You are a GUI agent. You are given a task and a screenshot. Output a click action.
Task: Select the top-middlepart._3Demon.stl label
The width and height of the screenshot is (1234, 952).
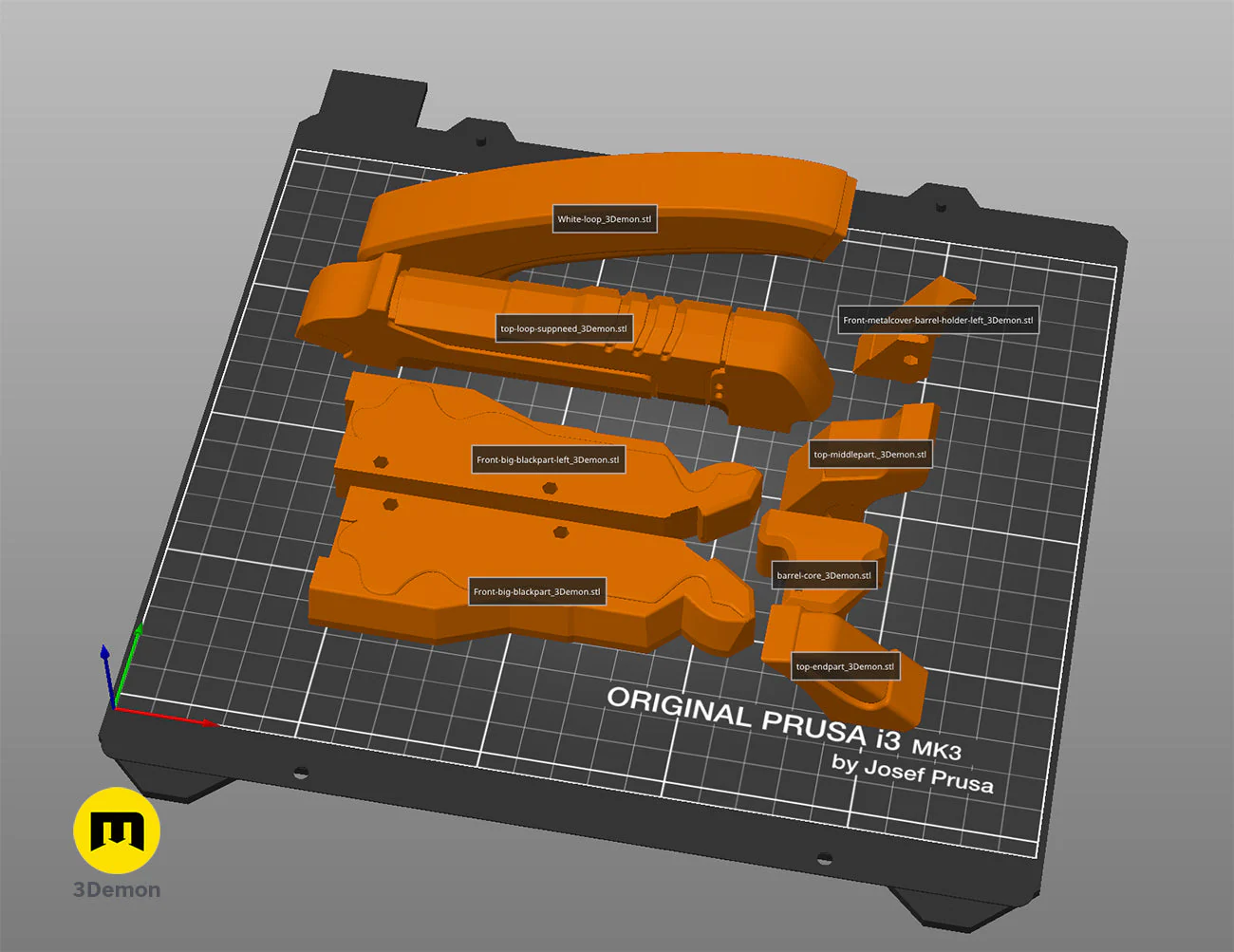(x=869, y=455)
